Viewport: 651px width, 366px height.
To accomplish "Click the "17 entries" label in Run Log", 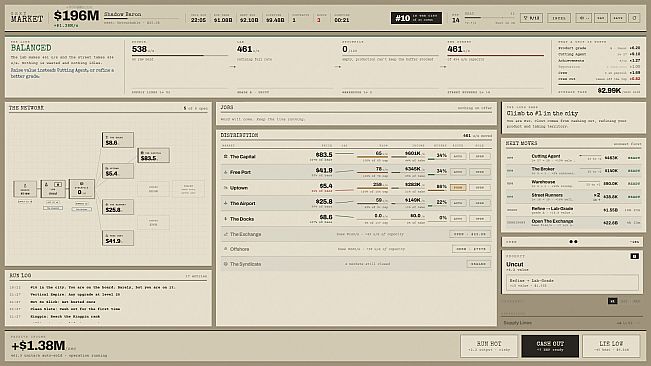I will [196, 276].
